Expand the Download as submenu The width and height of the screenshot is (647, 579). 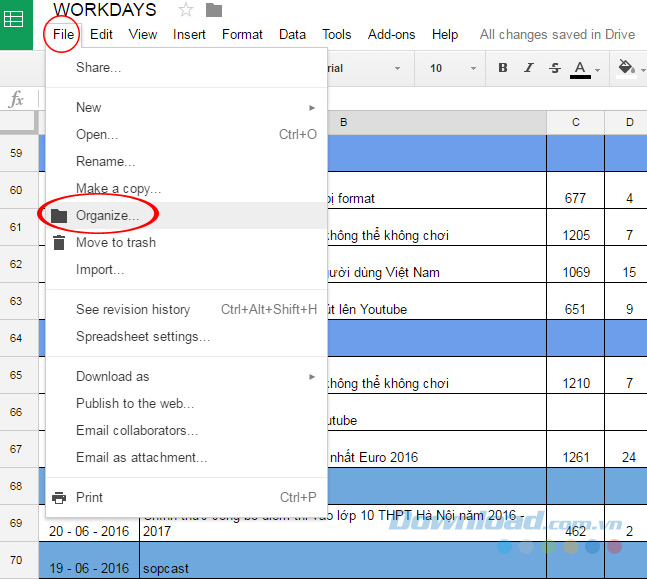pyautogui.click(x=187, y=376)
